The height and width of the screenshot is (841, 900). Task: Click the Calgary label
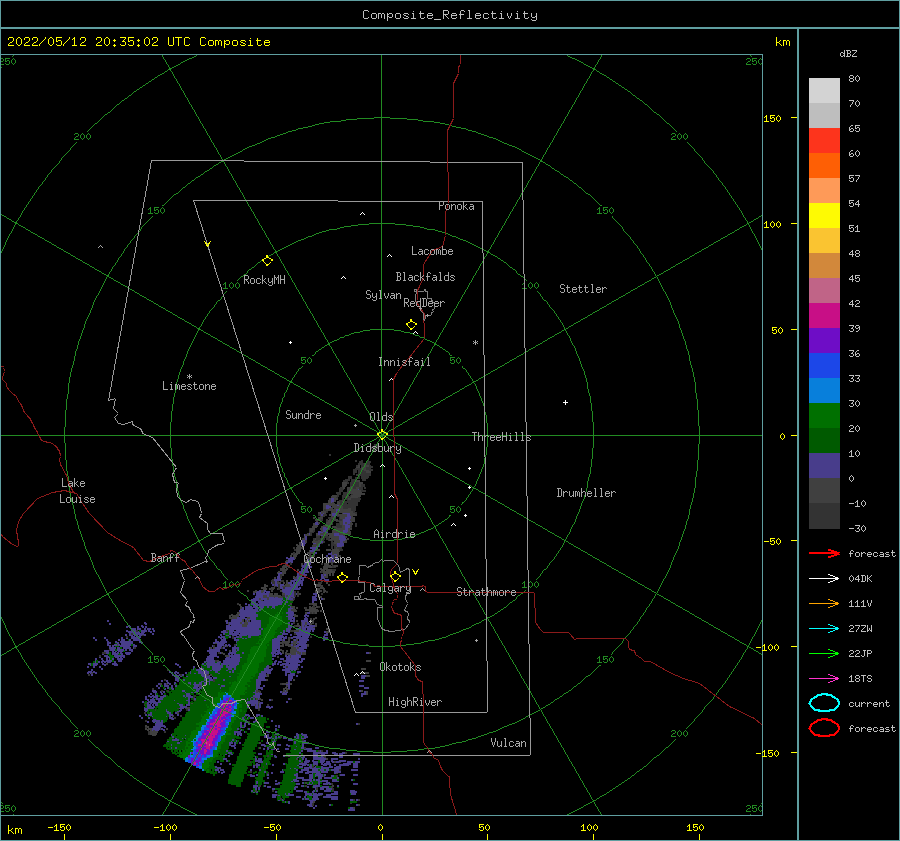pos(390,588)
